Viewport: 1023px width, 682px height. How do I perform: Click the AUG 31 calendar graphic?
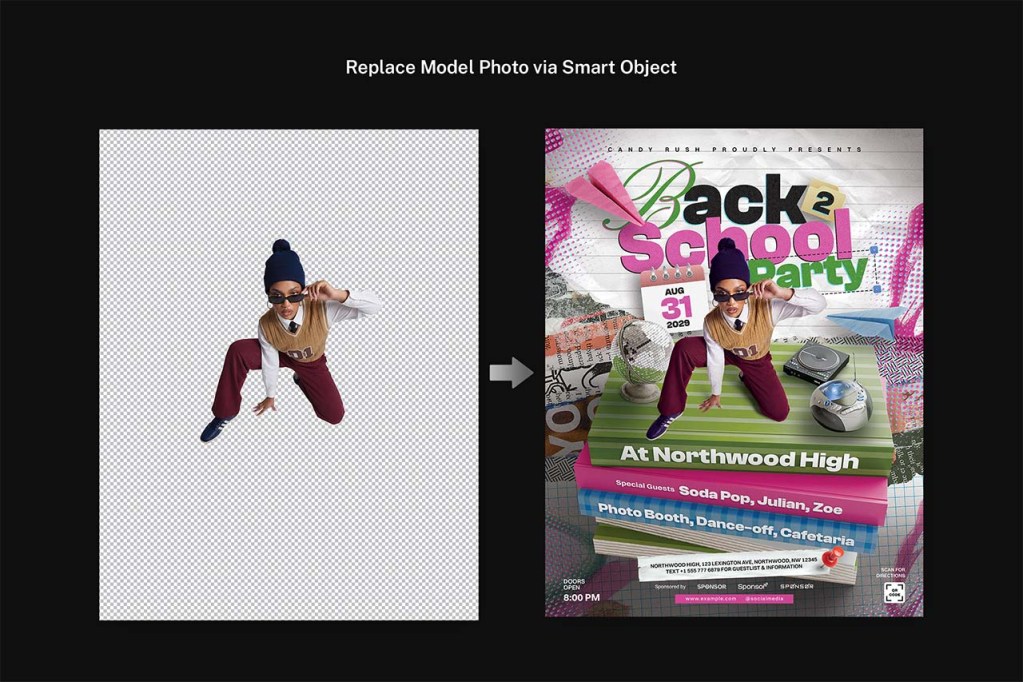(x=673, y=300)
